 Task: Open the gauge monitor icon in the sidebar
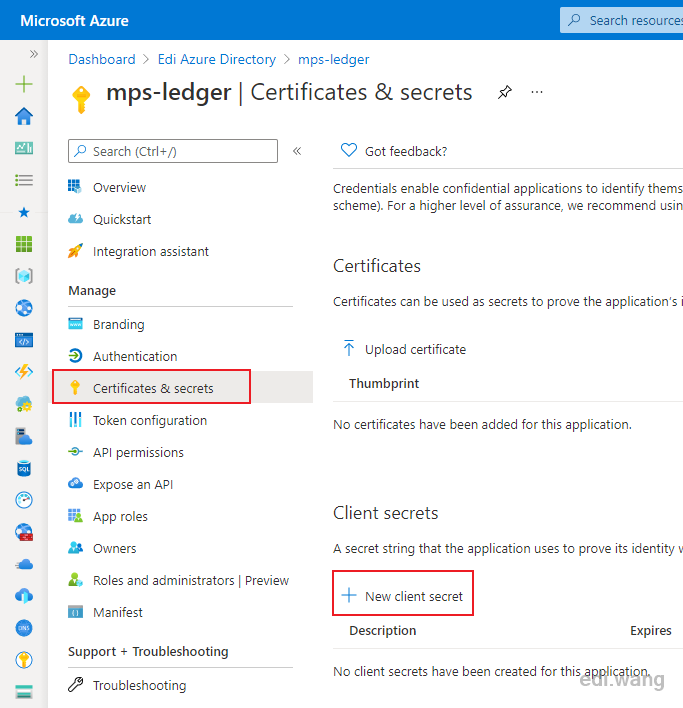[x=24, y=500]
